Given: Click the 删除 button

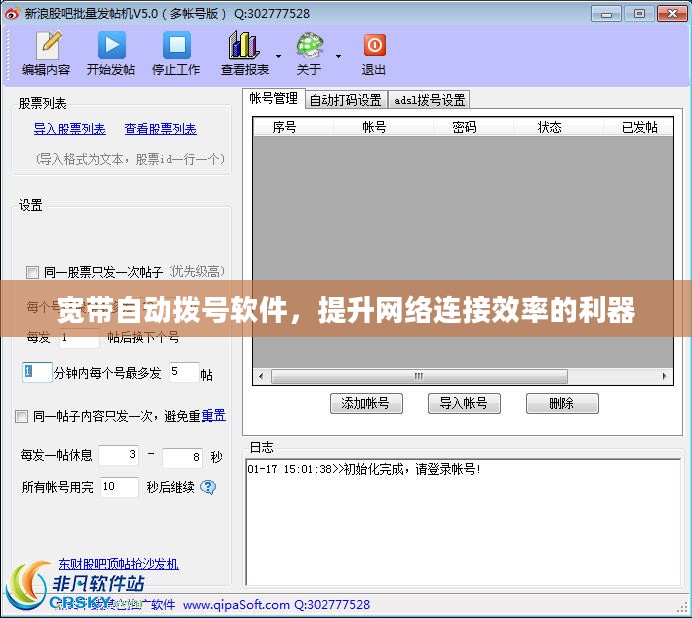Looking at the screenshot, I should [x=562, y=403].
